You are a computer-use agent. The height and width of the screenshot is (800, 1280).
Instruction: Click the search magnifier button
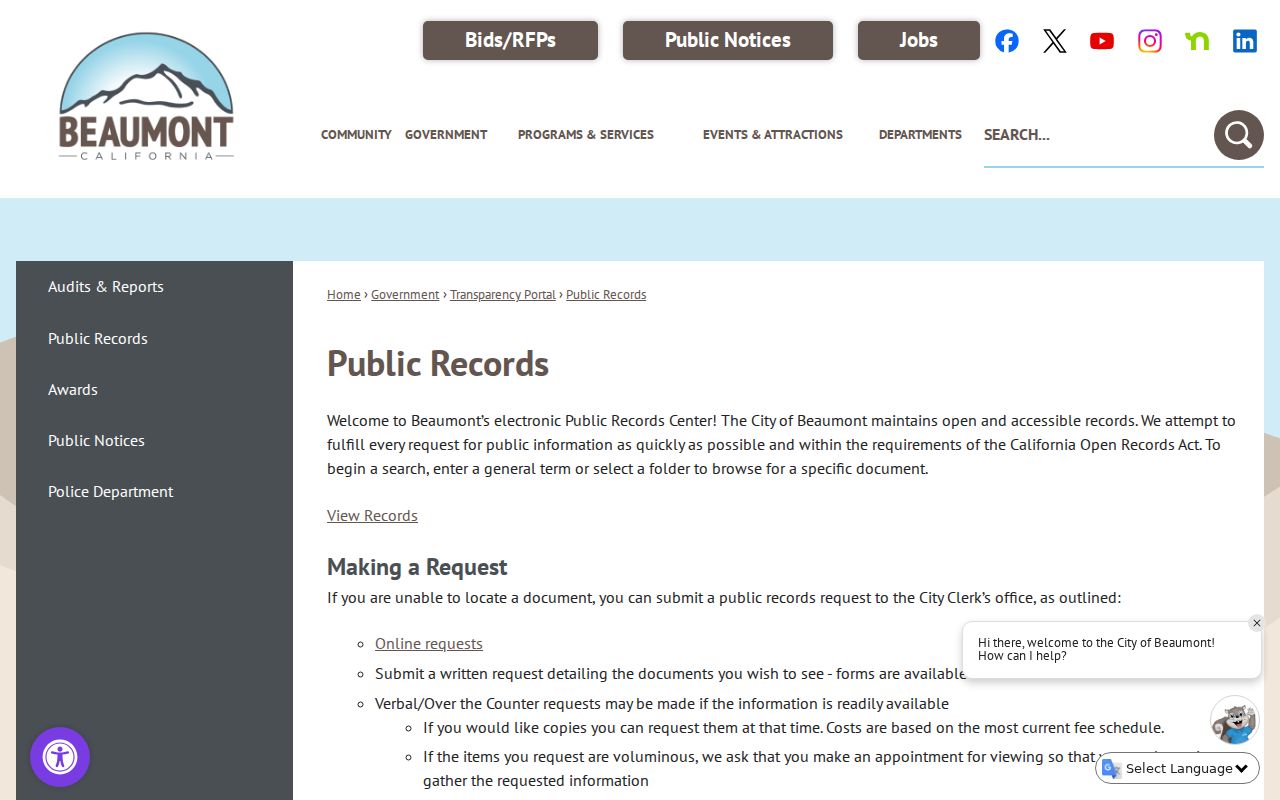pos(1239,135)
